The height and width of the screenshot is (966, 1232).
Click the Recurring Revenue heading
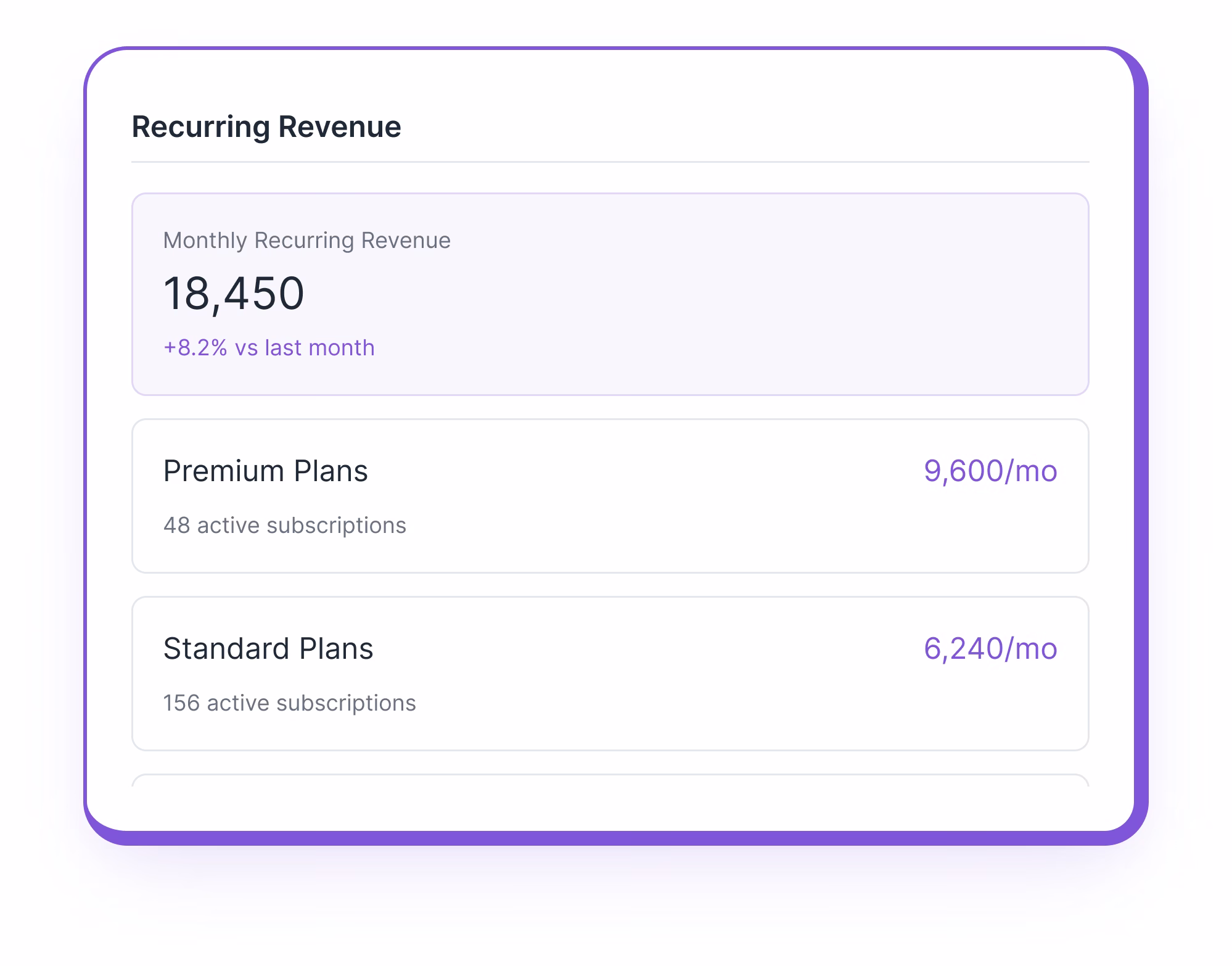265,128
